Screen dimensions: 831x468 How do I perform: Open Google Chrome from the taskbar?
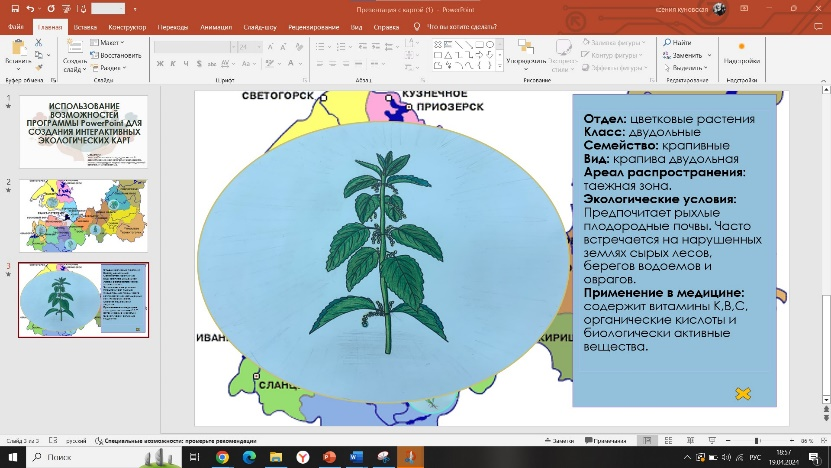click(x=222, y=457)
